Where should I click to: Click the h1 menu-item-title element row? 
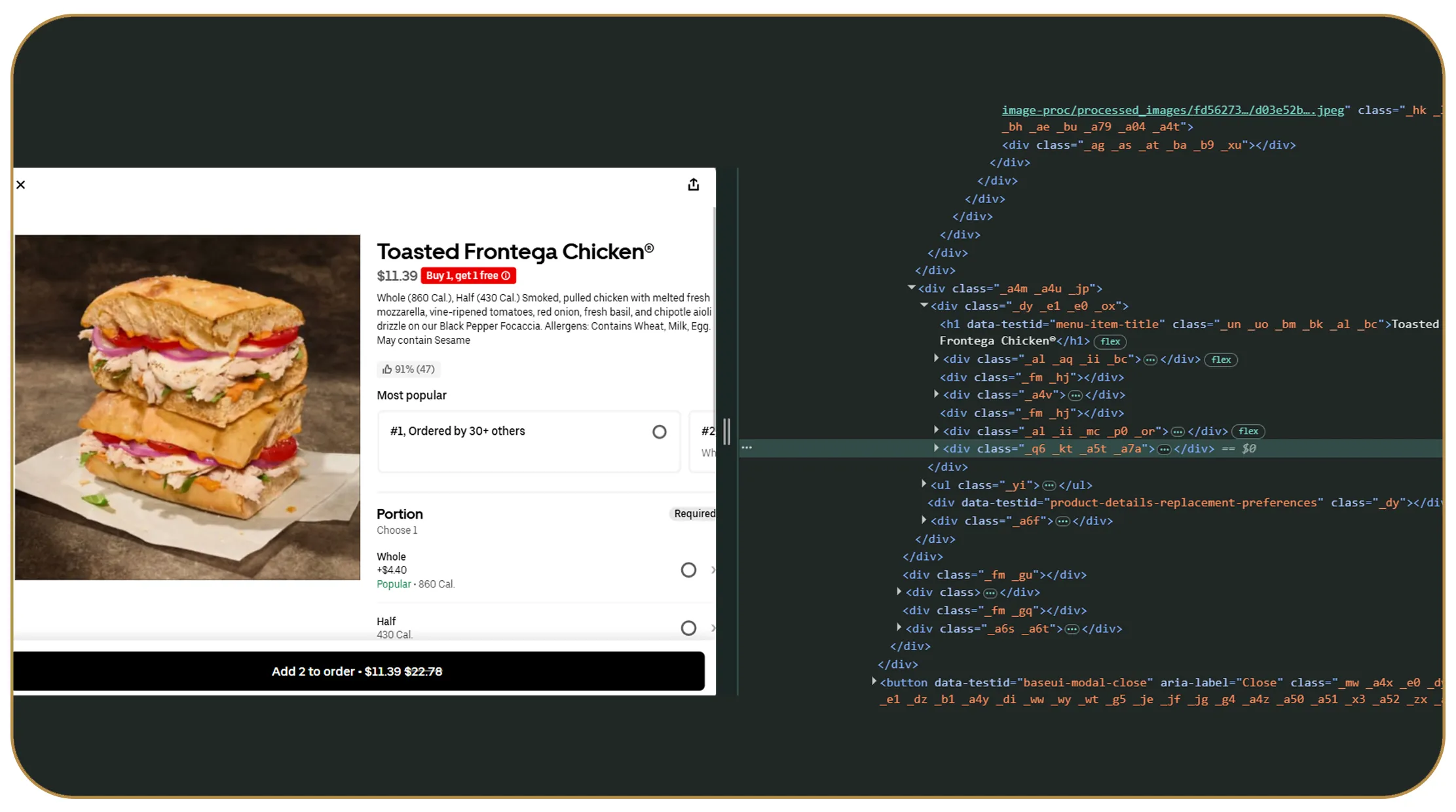(x=1189, y=333)
